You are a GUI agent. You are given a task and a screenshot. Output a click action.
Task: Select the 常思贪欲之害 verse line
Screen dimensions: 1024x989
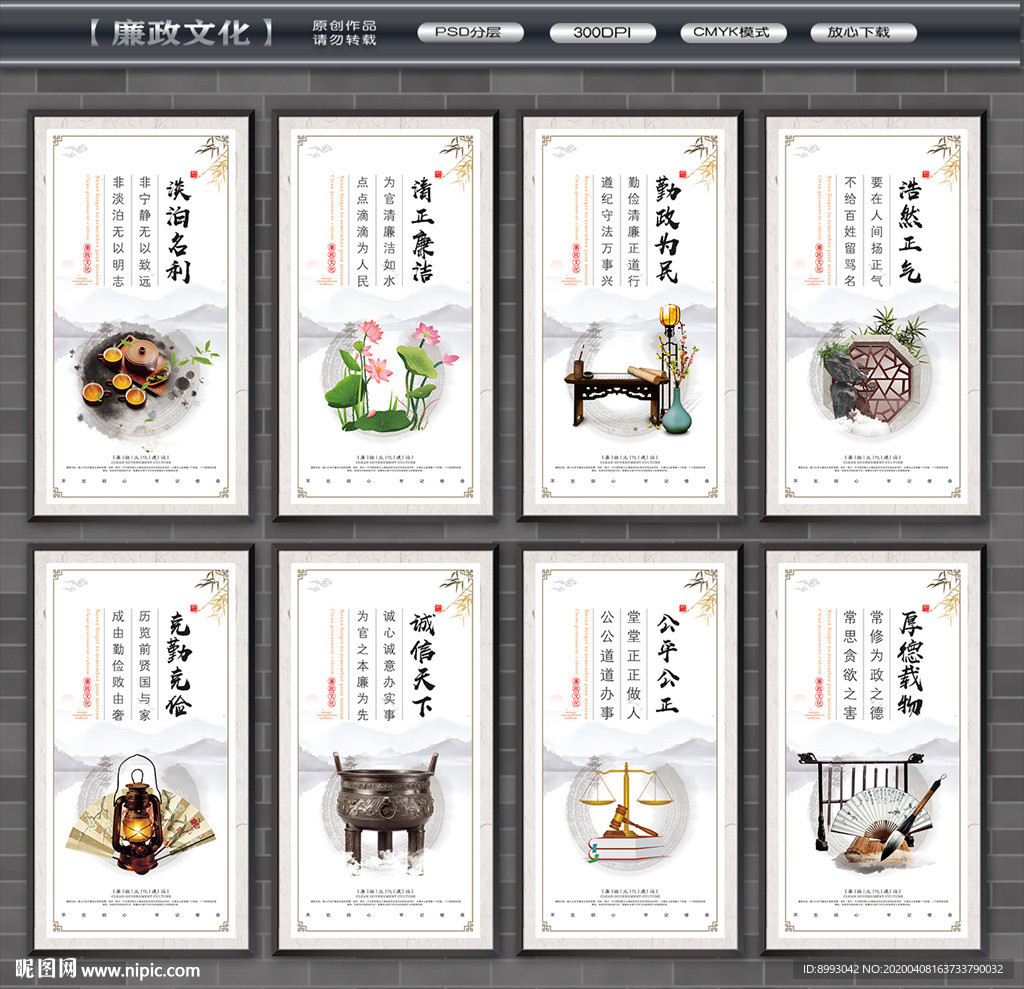point(850,665)
